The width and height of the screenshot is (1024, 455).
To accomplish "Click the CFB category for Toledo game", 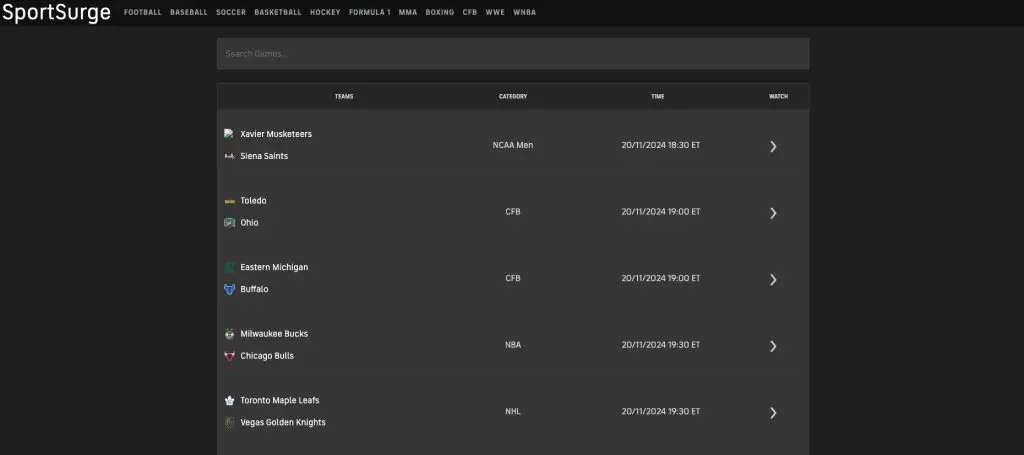I will pos(513,212).
